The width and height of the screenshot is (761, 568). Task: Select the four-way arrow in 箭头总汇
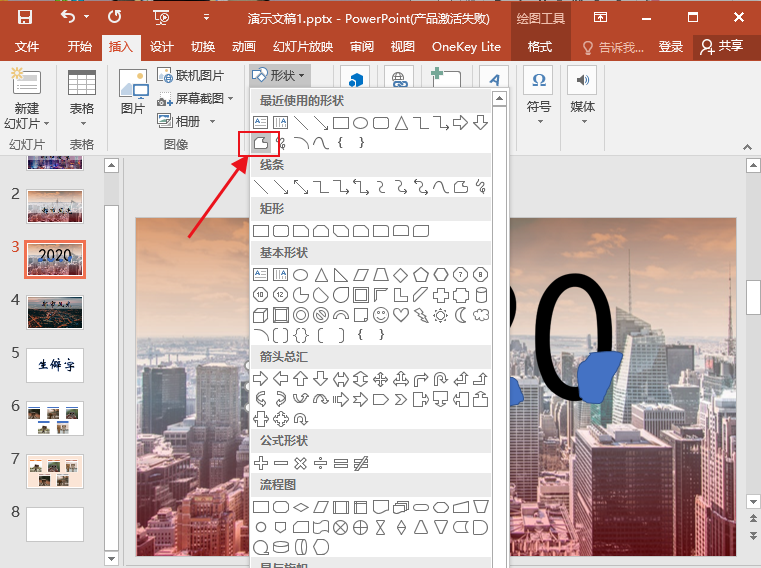[x=380, y=379]
